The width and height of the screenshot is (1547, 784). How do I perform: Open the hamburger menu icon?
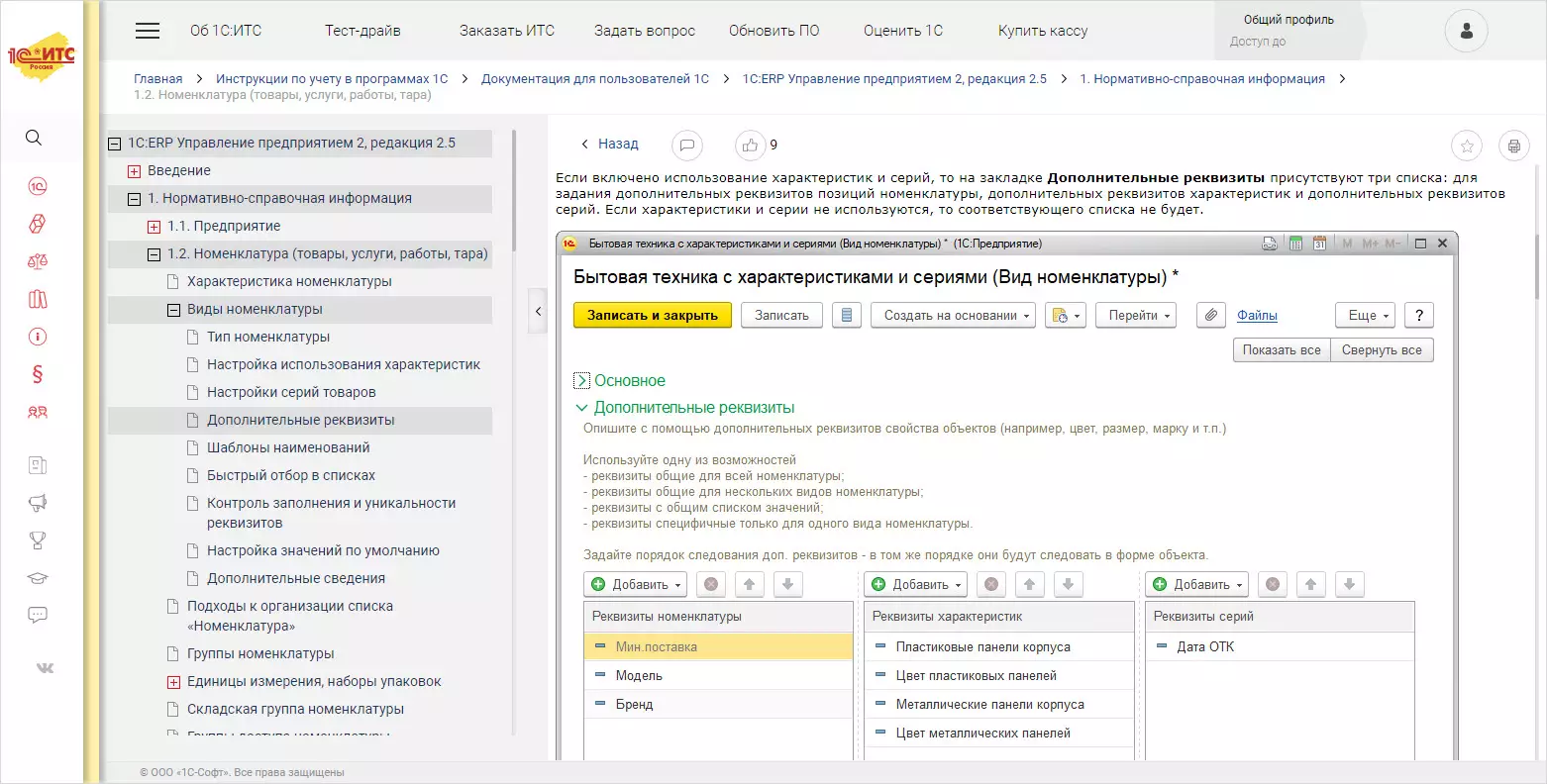pyautogui.click(x=148, y=31)
